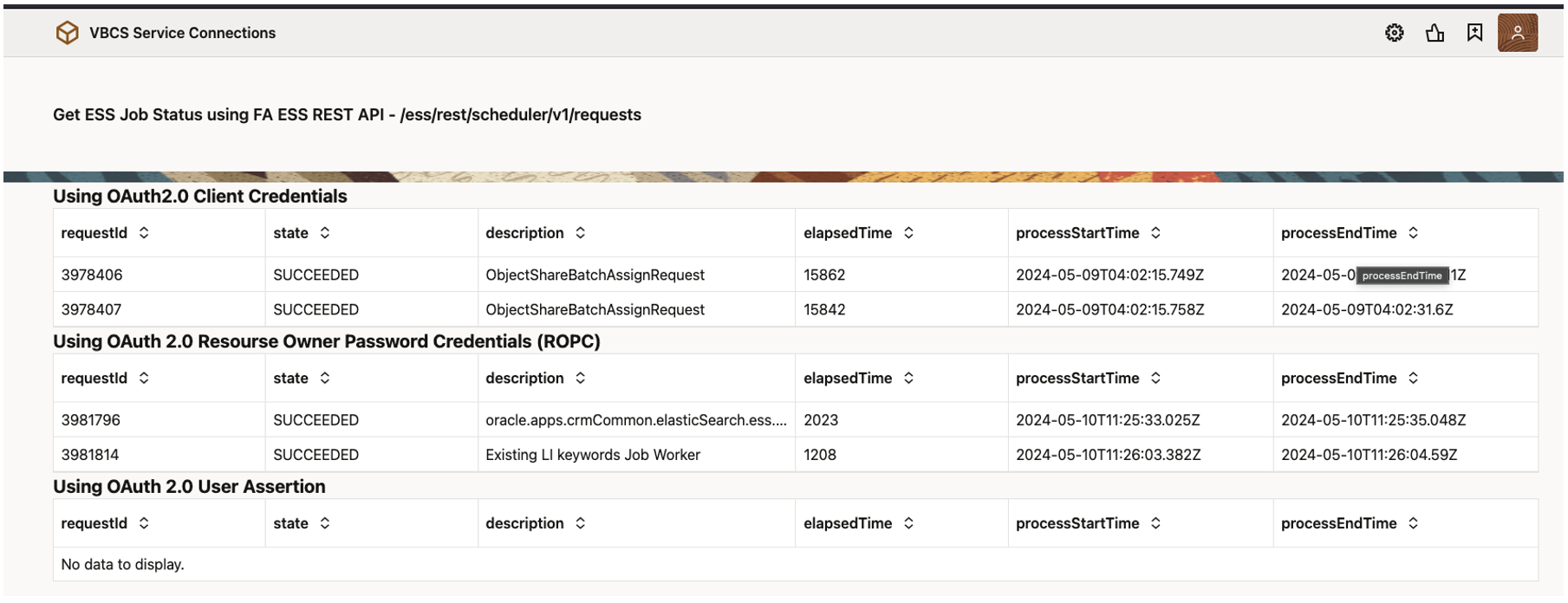Select row with requestId 3981796
This screenshot has height=603, width=1568.
[90, 420]
